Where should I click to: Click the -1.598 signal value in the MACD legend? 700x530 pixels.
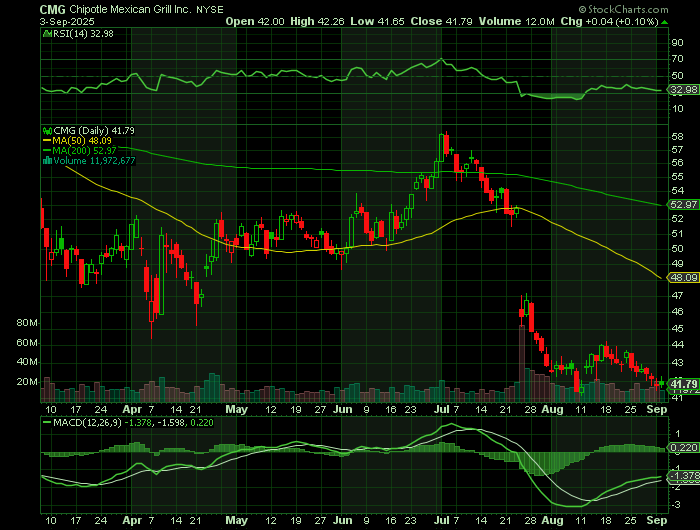[x=170, y=422]
